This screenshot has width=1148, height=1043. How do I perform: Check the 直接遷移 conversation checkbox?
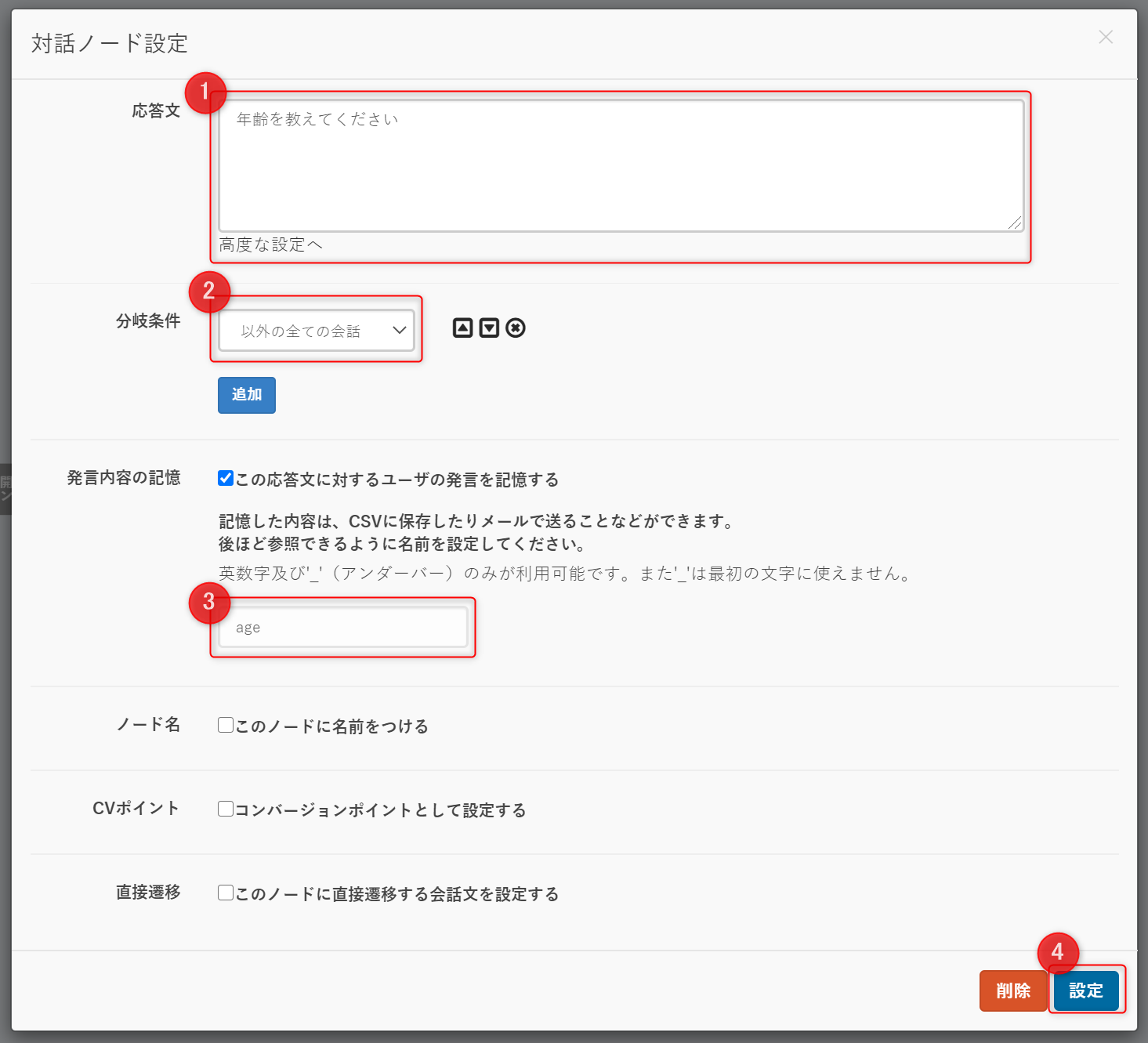tap(226, 893)
